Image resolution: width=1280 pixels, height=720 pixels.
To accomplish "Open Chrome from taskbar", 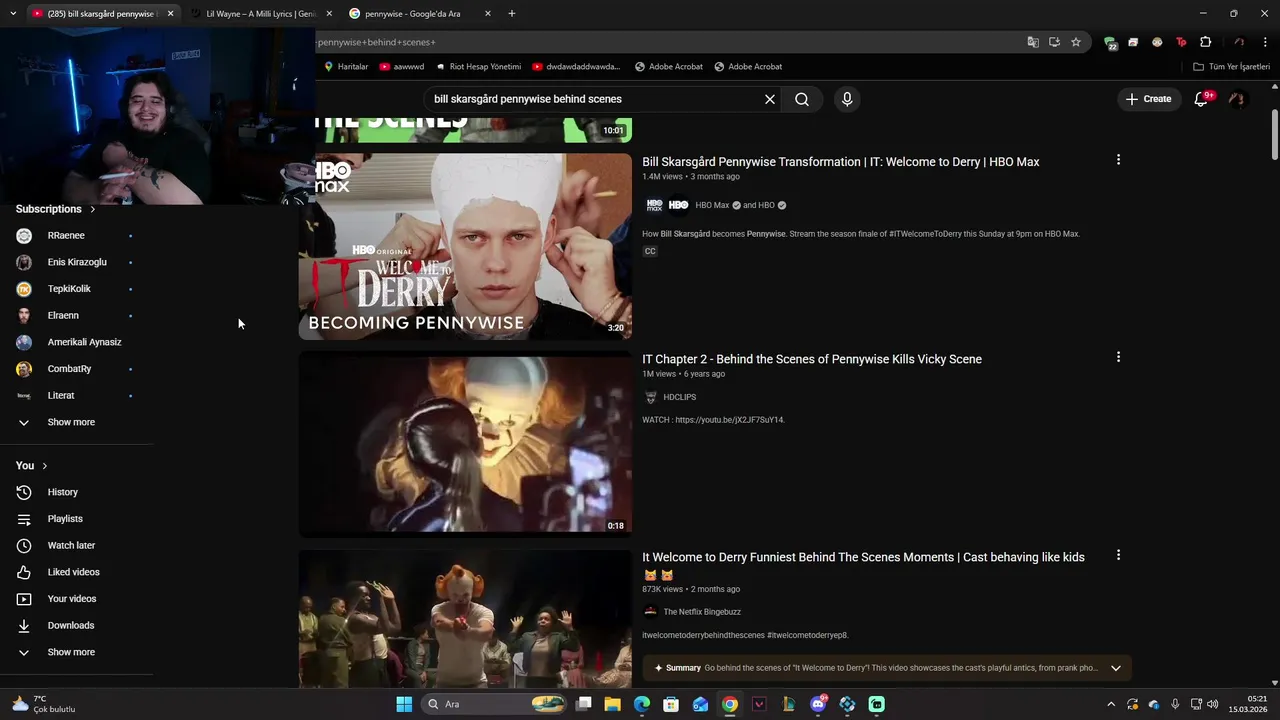I will [730, 704].
